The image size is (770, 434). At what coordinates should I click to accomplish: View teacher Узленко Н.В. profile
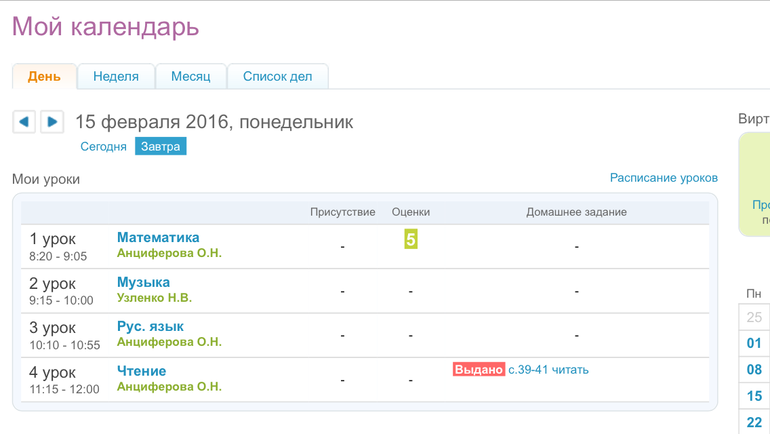(154, 298)
